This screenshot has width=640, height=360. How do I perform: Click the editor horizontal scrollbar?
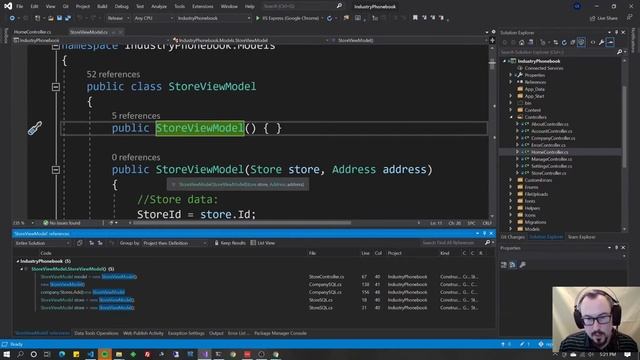click(x=242, y=223)
